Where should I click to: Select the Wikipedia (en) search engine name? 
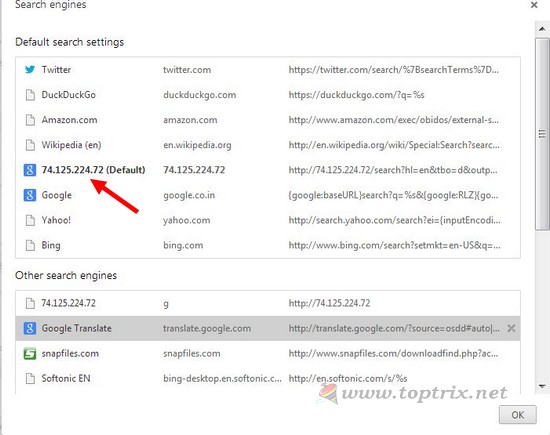71,145
